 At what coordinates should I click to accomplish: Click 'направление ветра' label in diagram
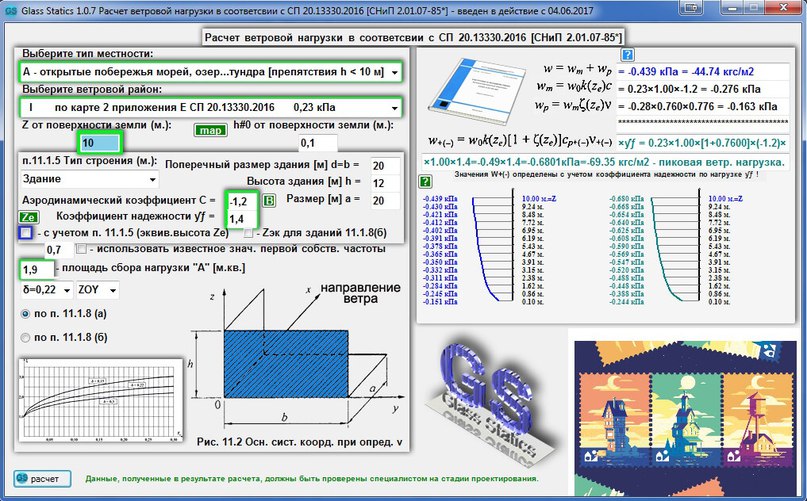(360, 293)
